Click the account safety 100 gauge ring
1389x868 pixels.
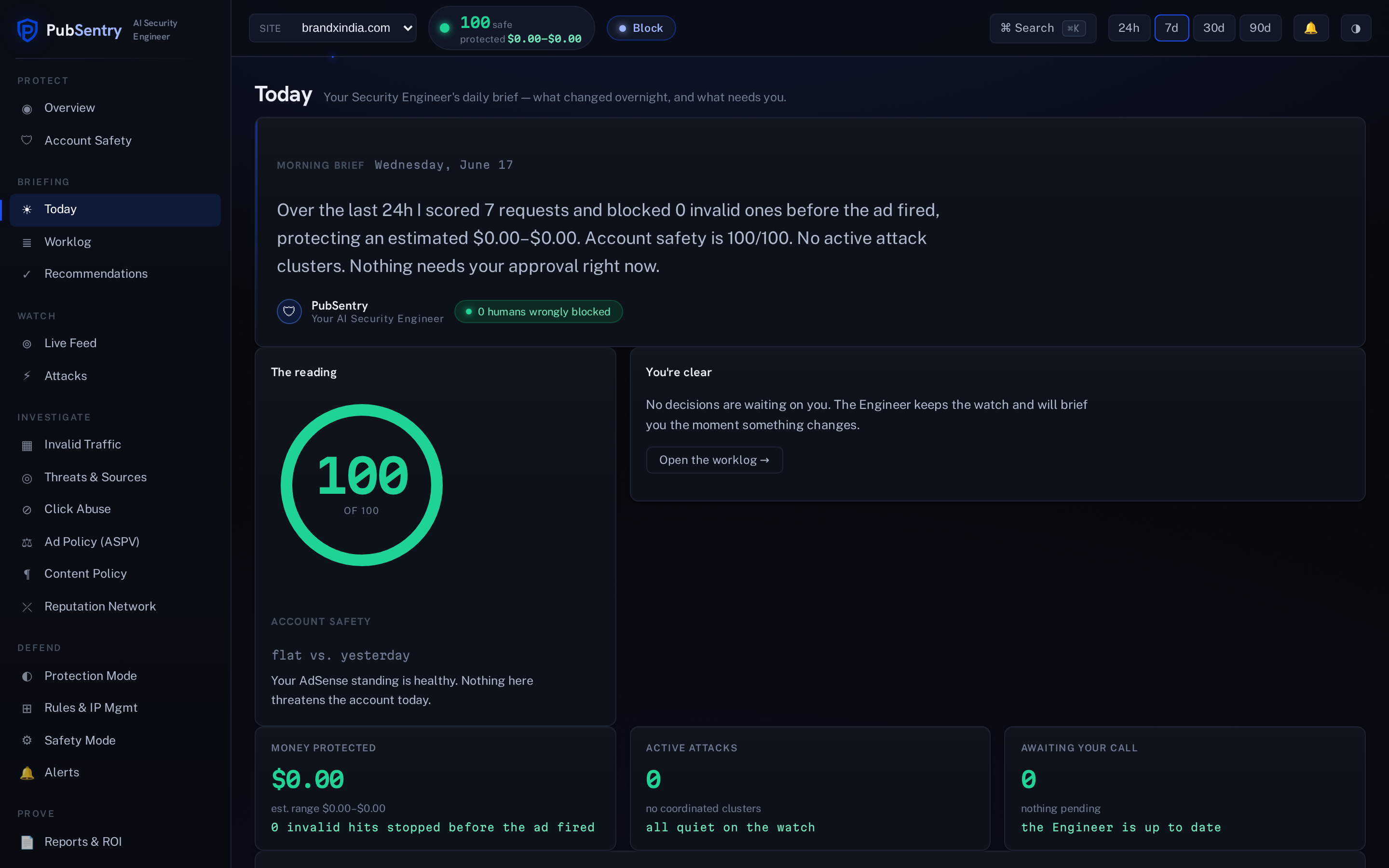[x=362, y=485]
